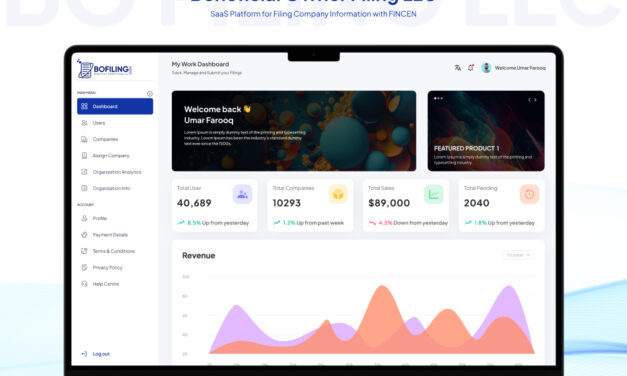This screenshot has width=627, height=376.
Task: Click the Revenue chart heading
Action: (x=199, y=256)
